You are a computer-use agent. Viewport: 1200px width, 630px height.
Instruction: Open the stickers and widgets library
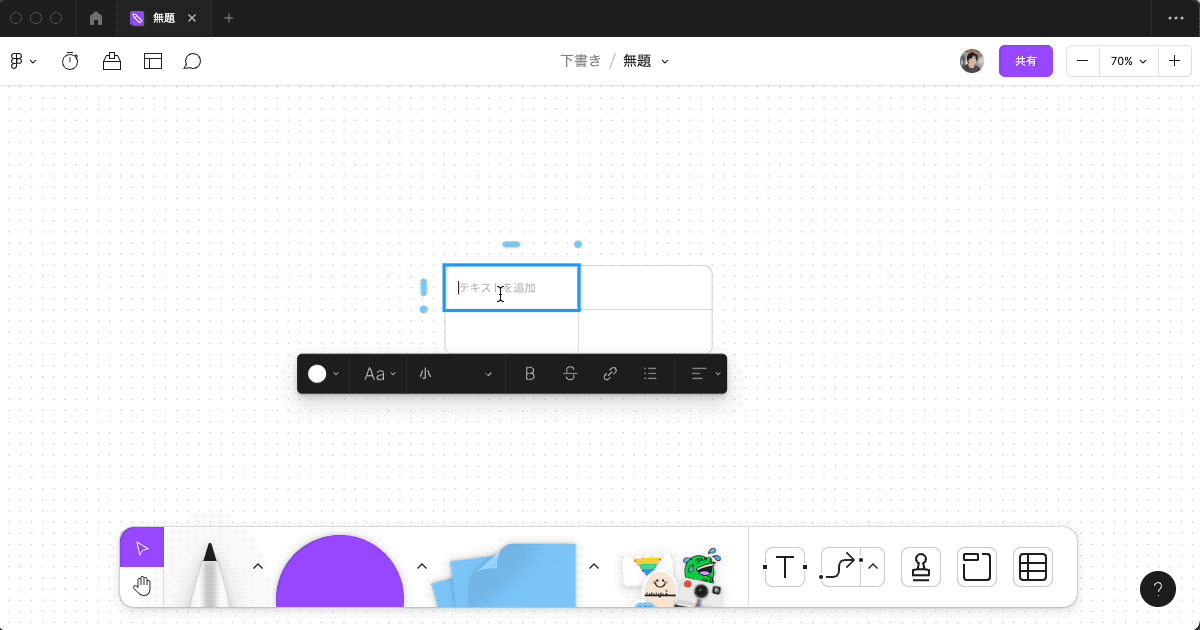[x=672, y=578]
